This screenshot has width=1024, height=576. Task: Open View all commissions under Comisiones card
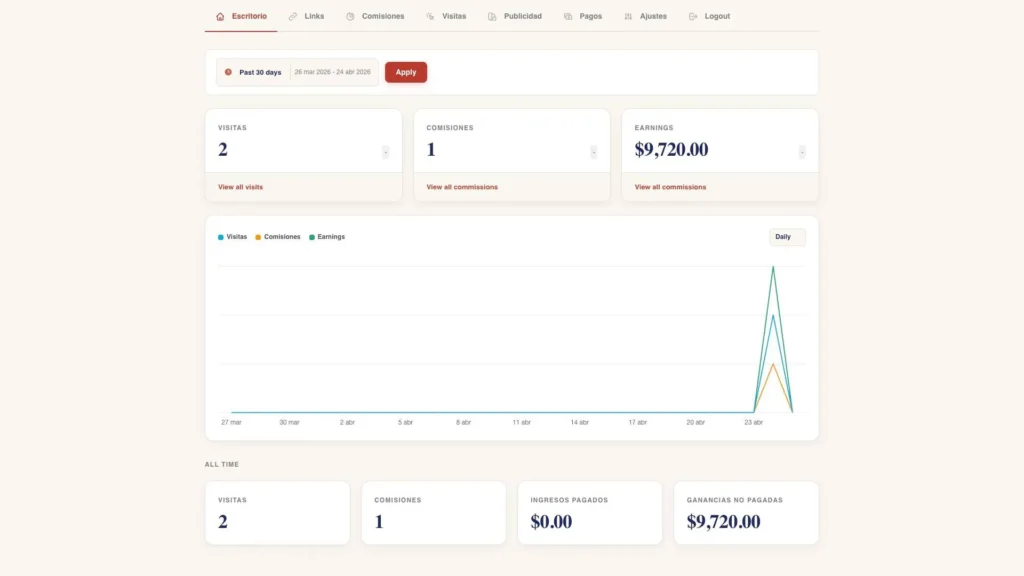pyautogui.click(x=462, y=187)
